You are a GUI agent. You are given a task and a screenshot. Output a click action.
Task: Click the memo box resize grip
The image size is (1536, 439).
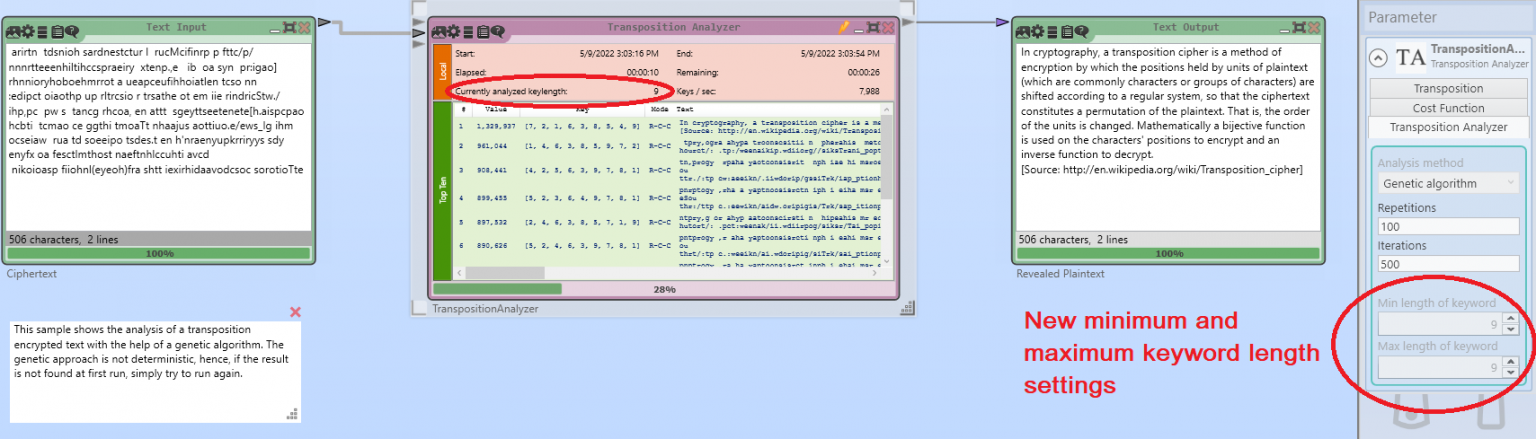(x=293, y=414)
